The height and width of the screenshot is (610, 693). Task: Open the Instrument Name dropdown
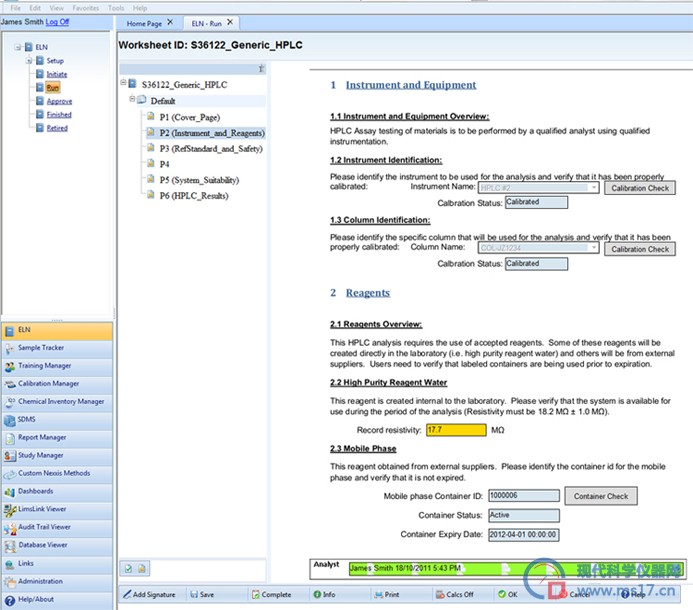coord(594,187)
